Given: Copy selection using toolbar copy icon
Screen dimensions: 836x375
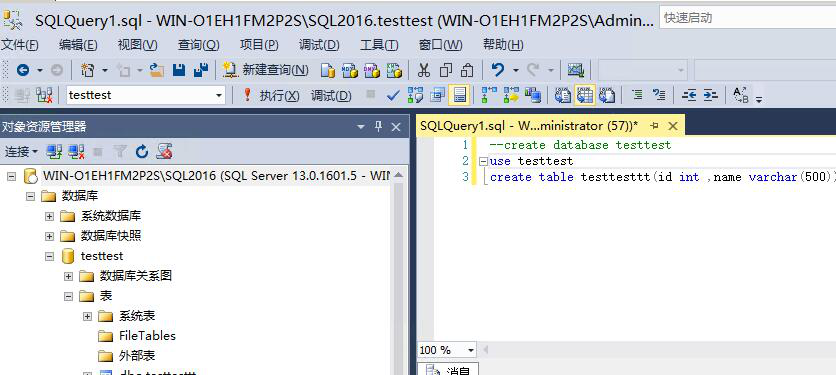Looking at the screenshot, I should click(x=446, y=70).
